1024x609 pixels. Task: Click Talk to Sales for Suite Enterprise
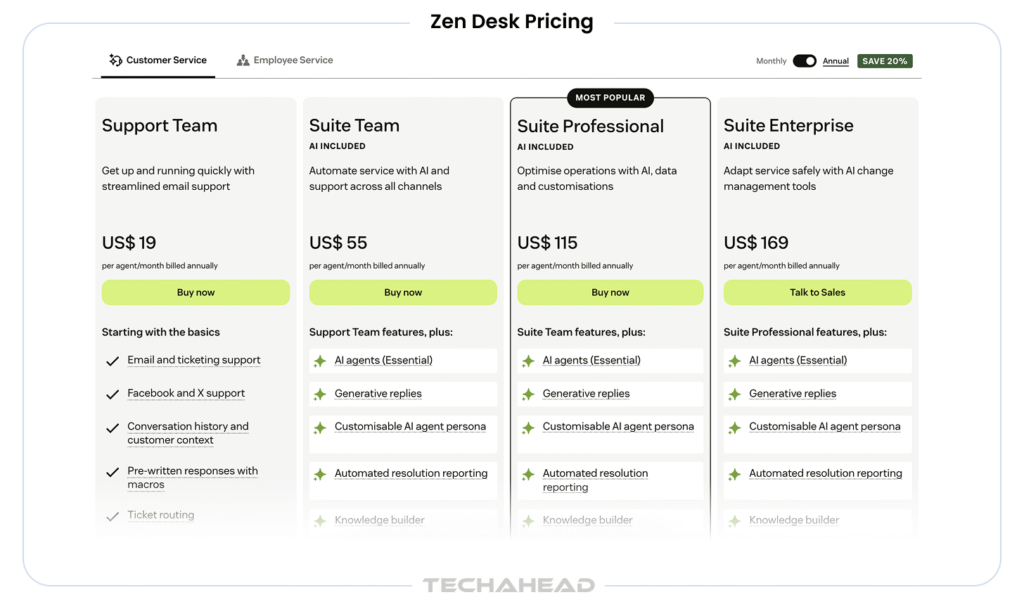pyautogui.click(x=817, y=292)
